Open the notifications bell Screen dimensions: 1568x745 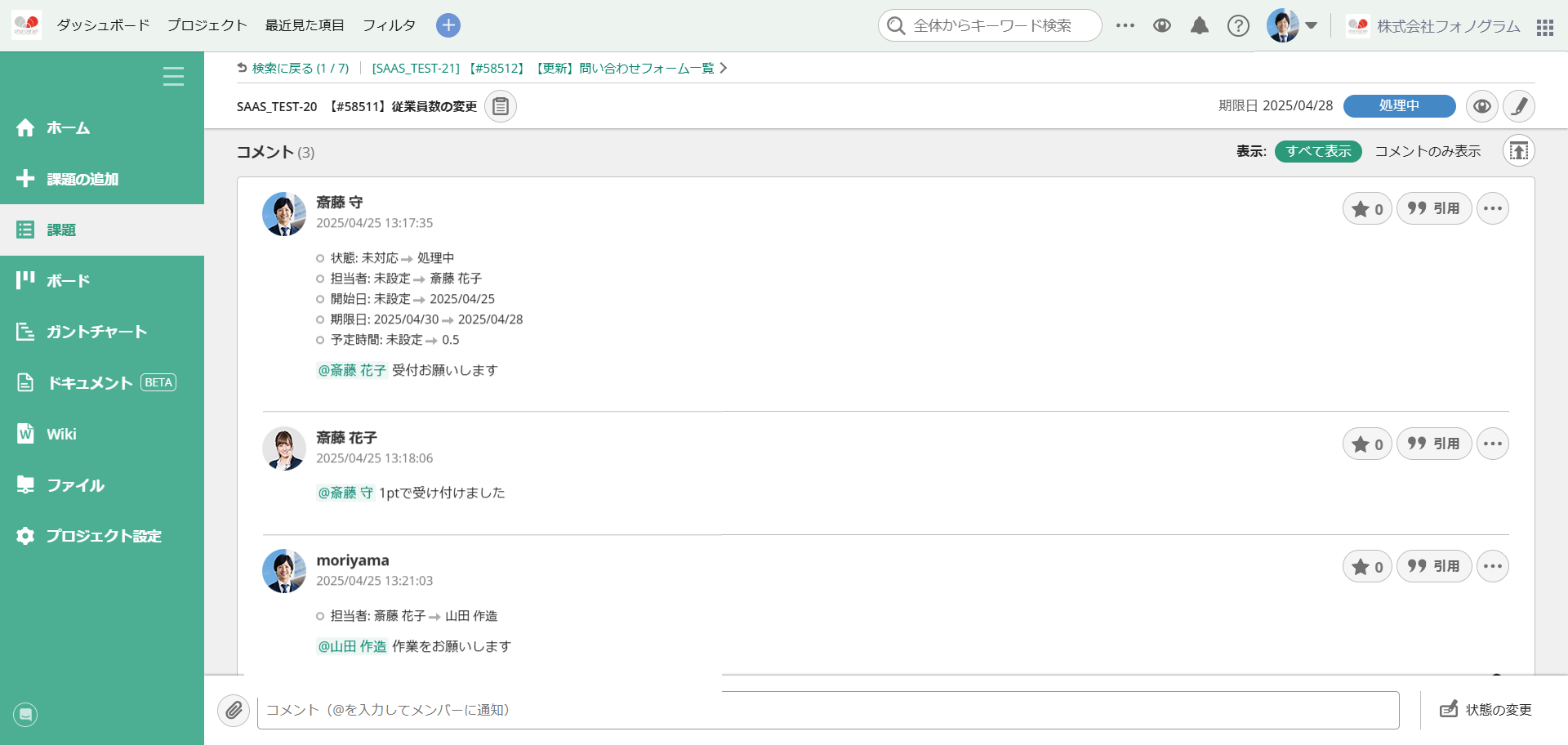point(1200,25)
